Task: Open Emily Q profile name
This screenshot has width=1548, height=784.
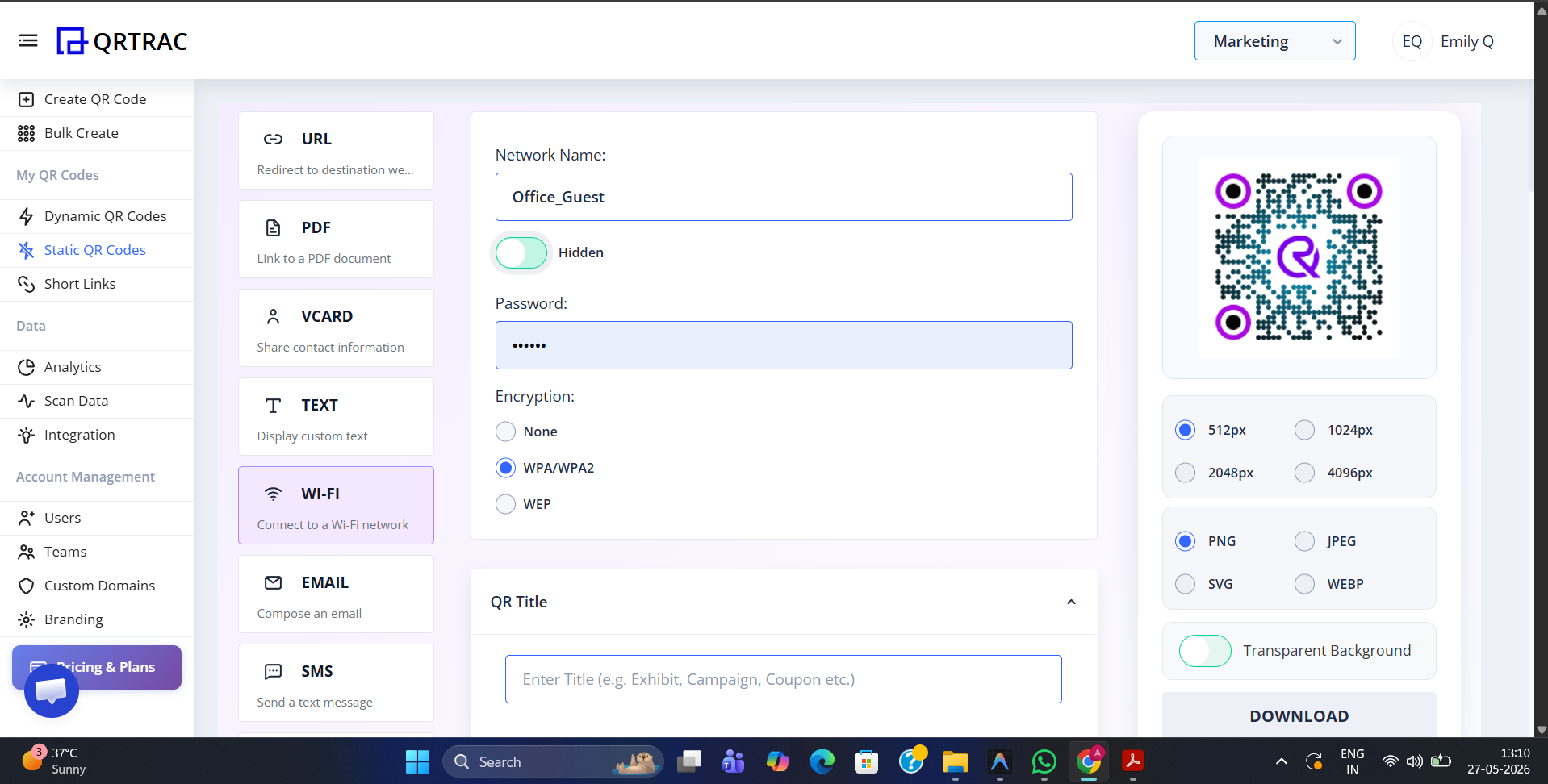Action: [1466, 41]
